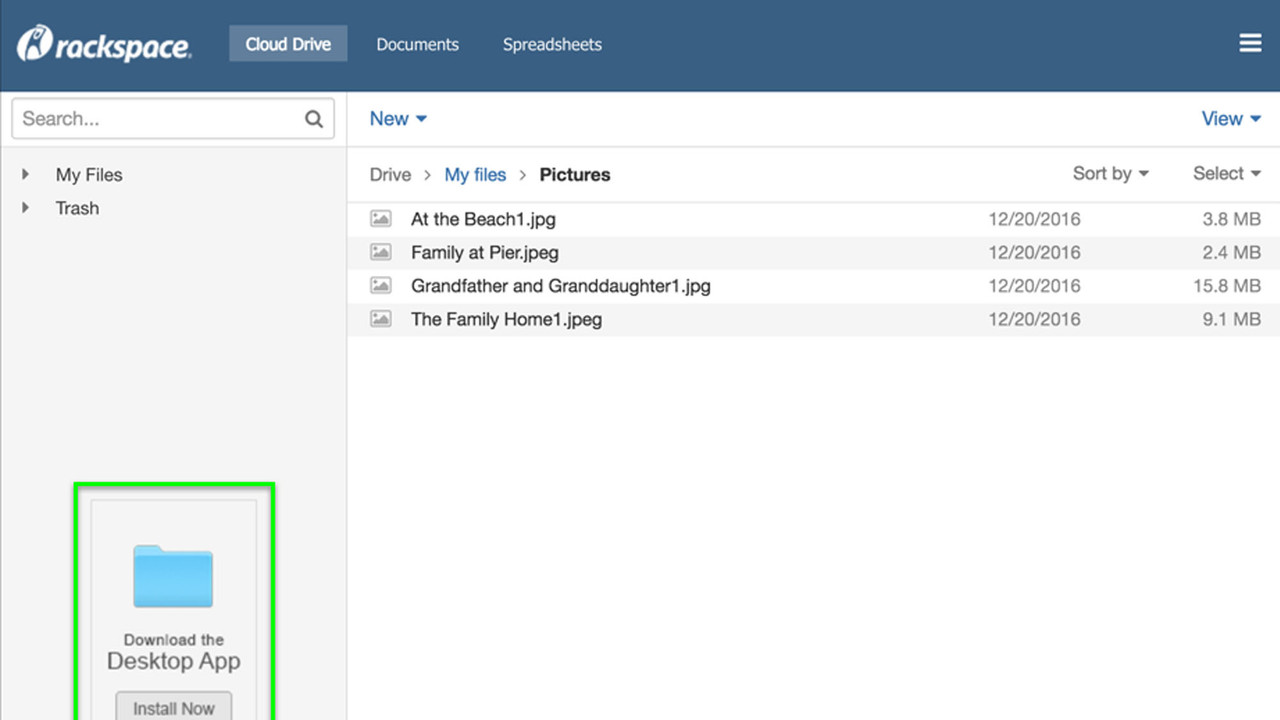Click the search magnifier icon
Screen dimensions: 1280x720
[x=314, y=119]
